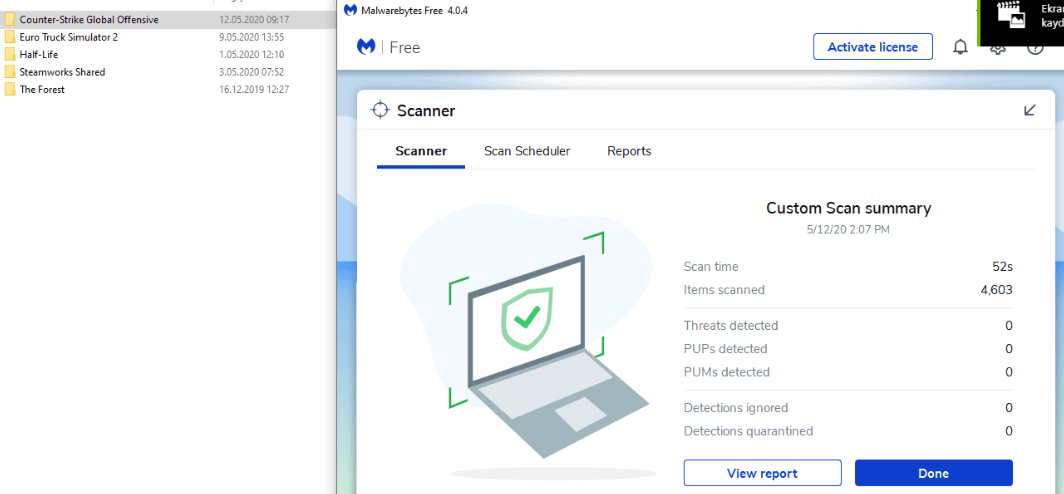Click Malwarebytes Free 4.0.4 window title

(415, 10)
